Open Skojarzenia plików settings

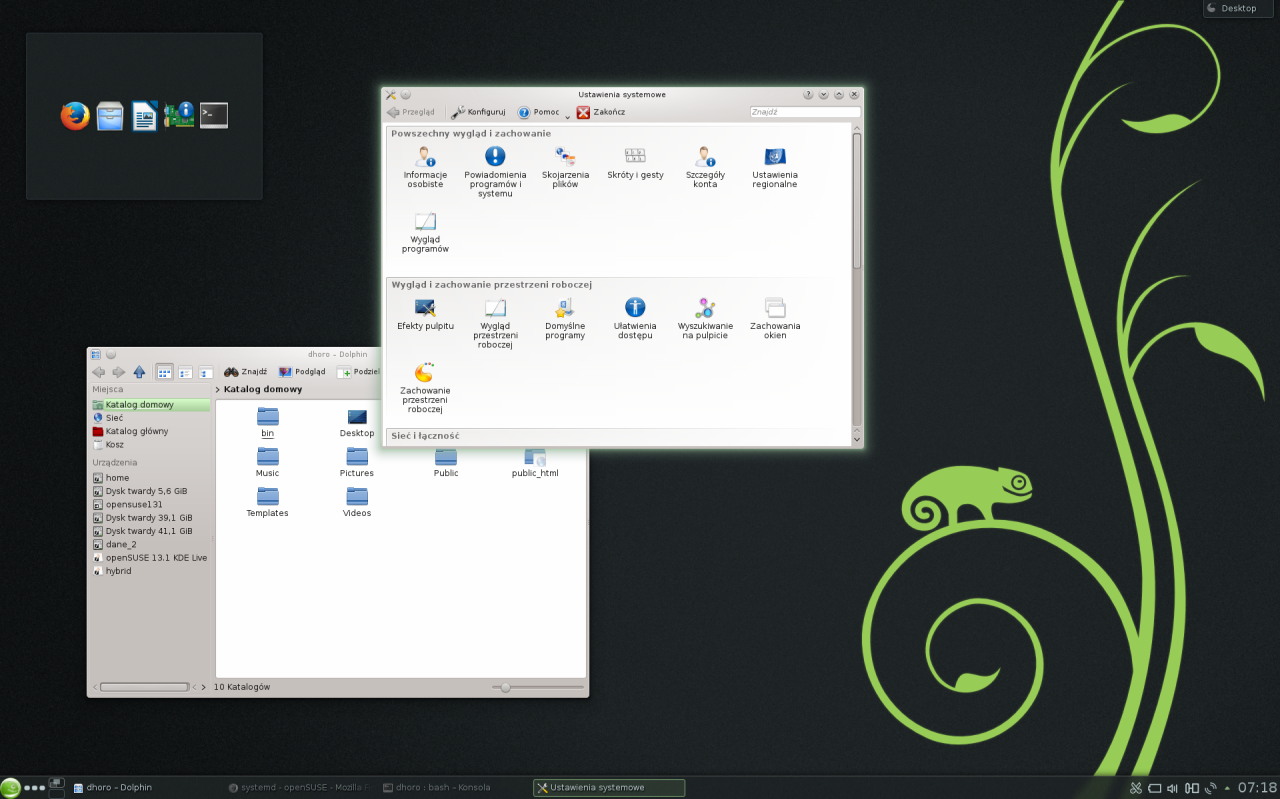(x=565, y=167)
